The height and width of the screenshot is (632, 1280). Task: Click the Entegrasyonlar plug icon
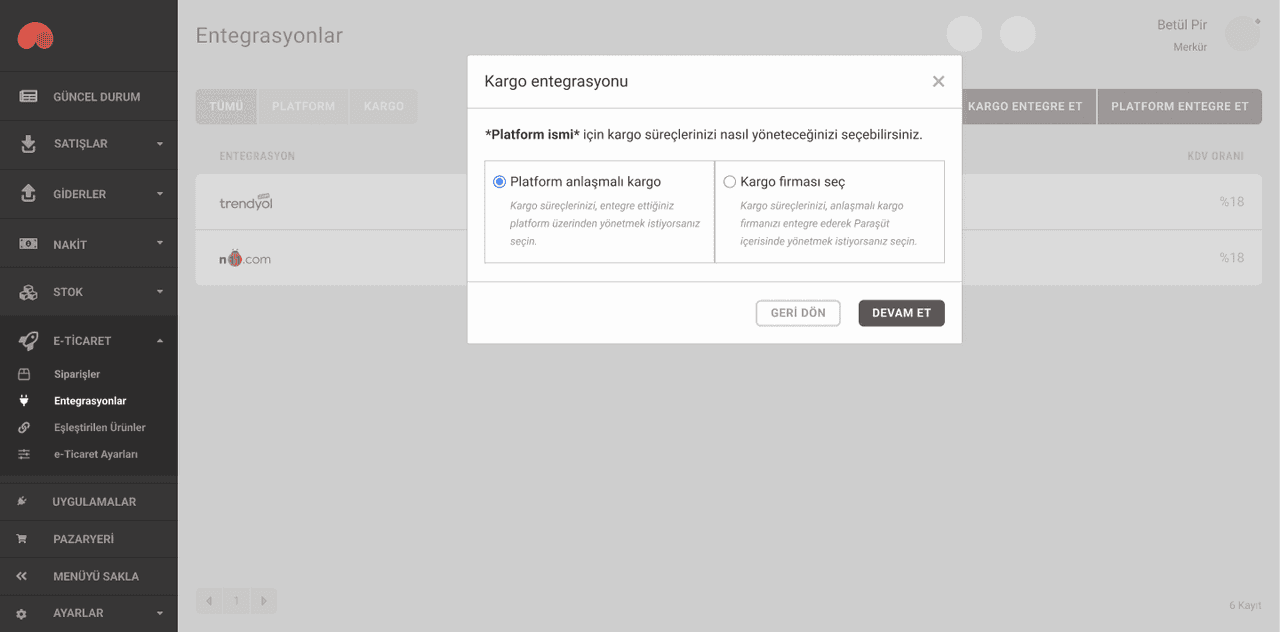pyautogui.click(x=24, y=401)
